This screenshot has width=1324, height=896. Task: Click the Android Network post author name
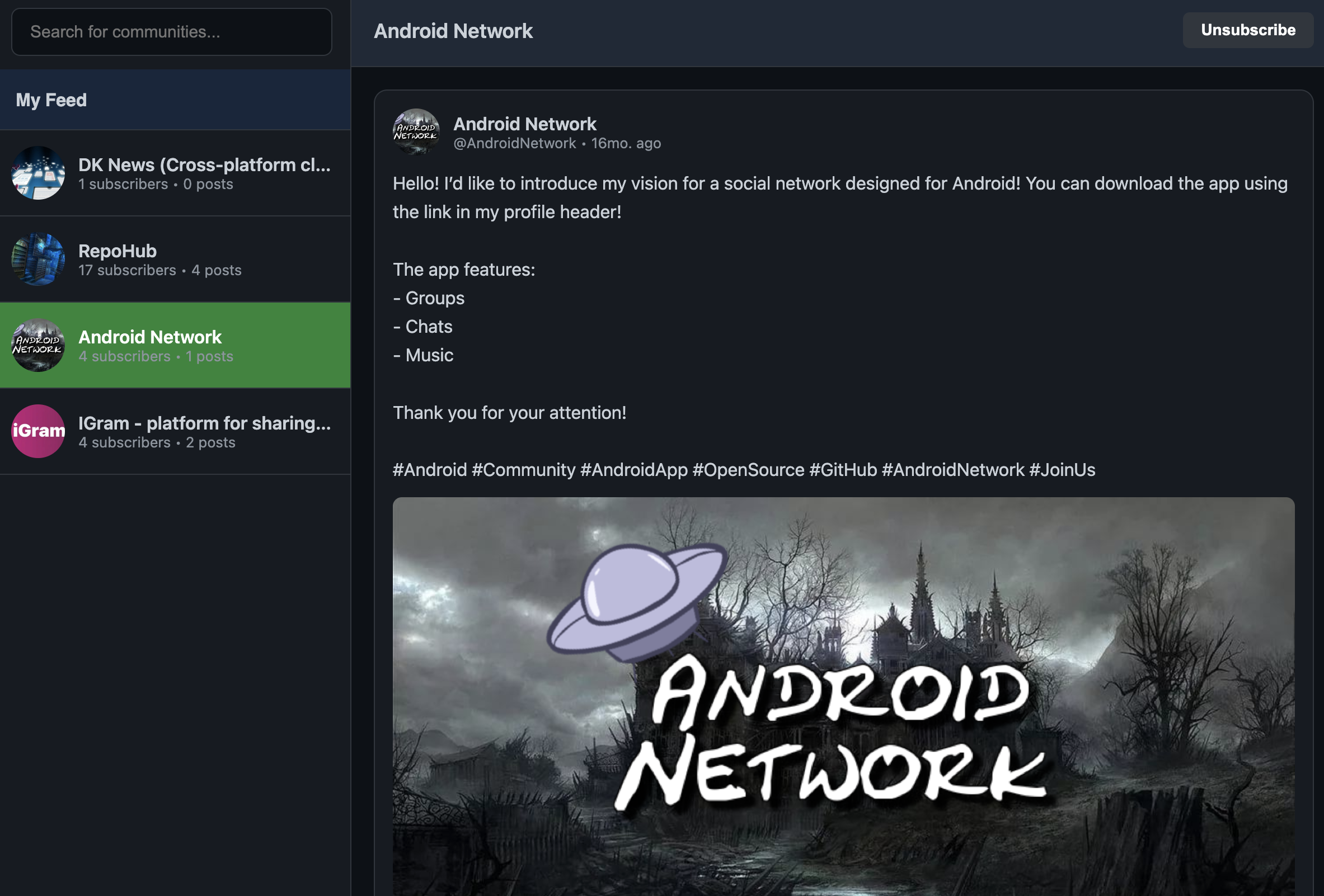click(x=524, y=124)
